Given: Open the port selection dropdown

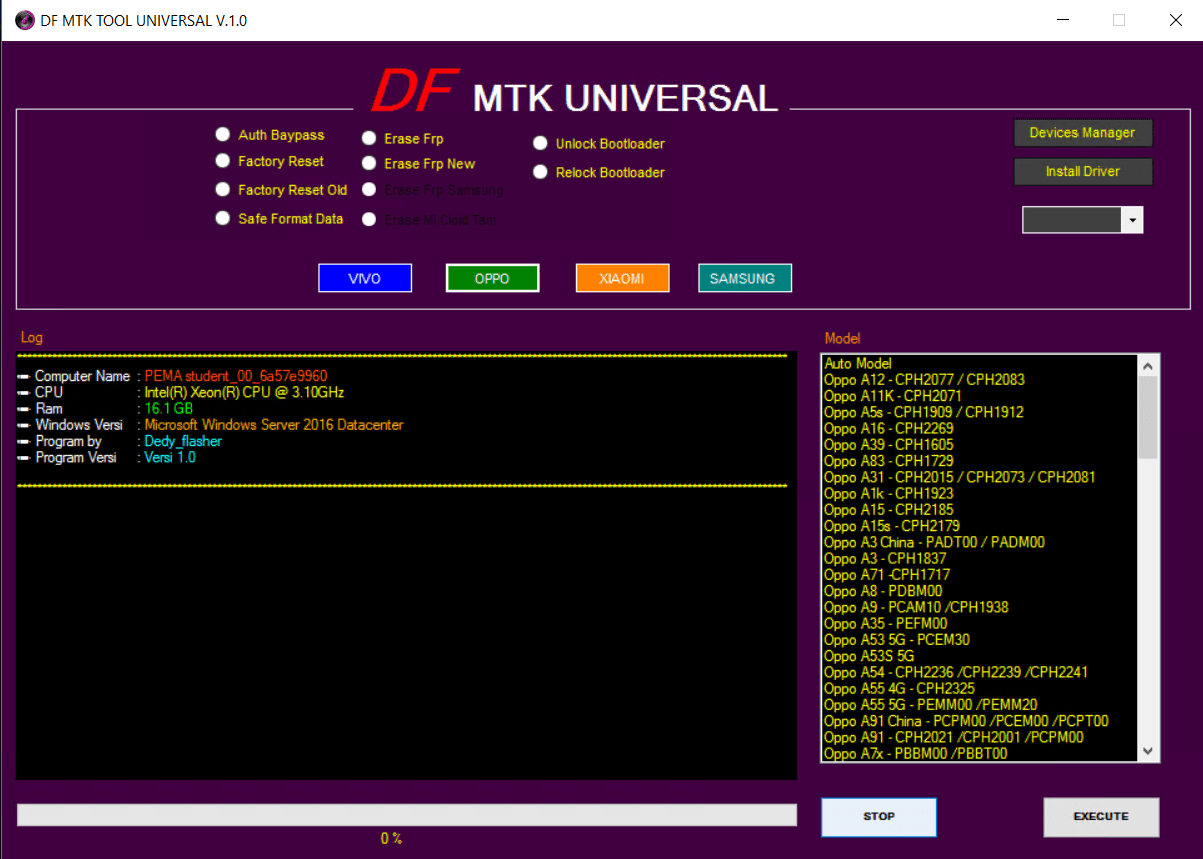Looking at the screenshot, I should 1133,219.
